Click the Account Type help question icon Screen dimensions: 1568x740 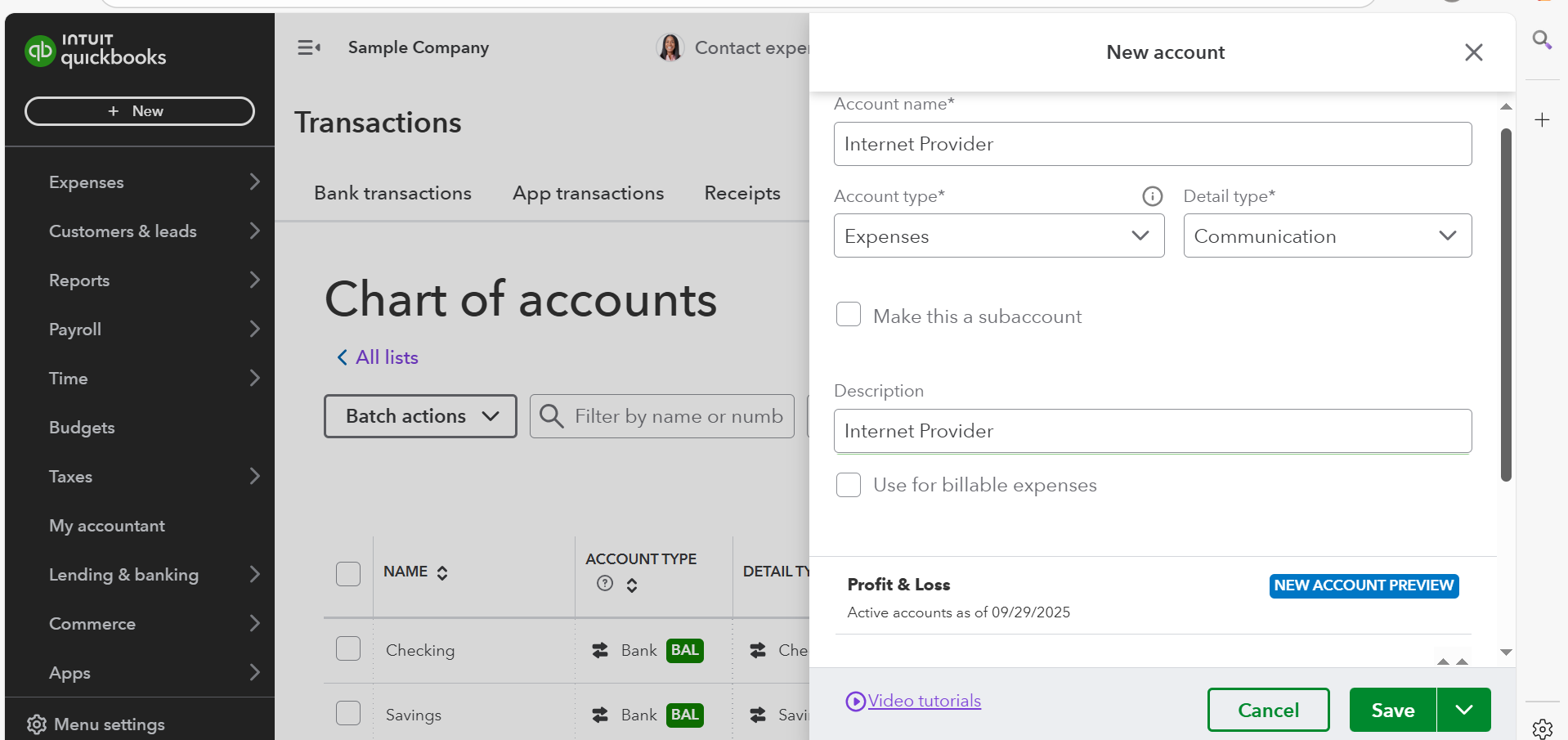point(605,583)
